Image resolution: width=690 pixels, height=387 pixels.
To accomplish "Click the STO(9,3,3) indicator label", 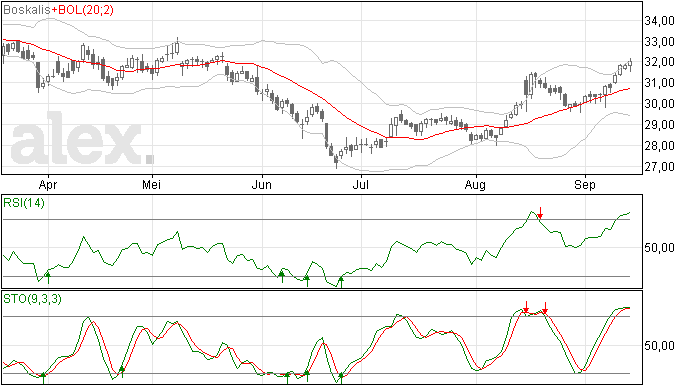I will tap(32, 299).
